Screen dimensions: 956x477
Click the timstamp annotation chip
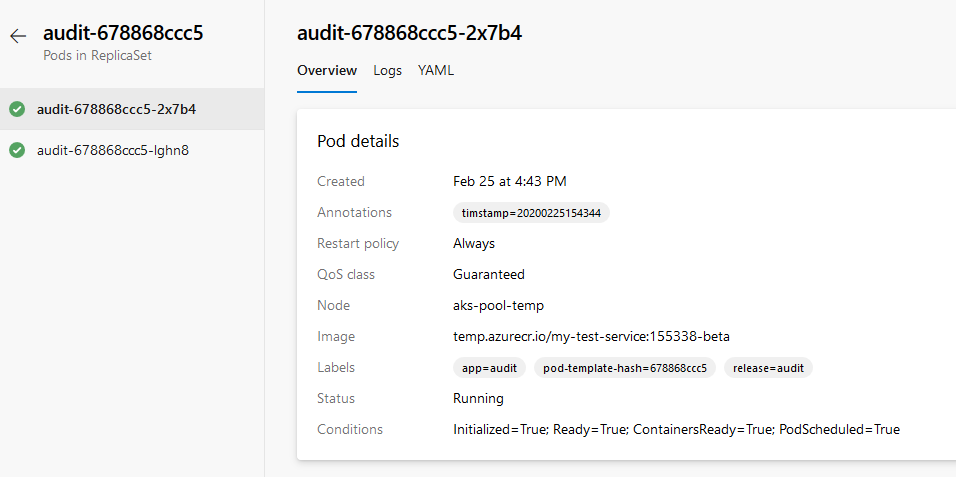coord(531,213)
